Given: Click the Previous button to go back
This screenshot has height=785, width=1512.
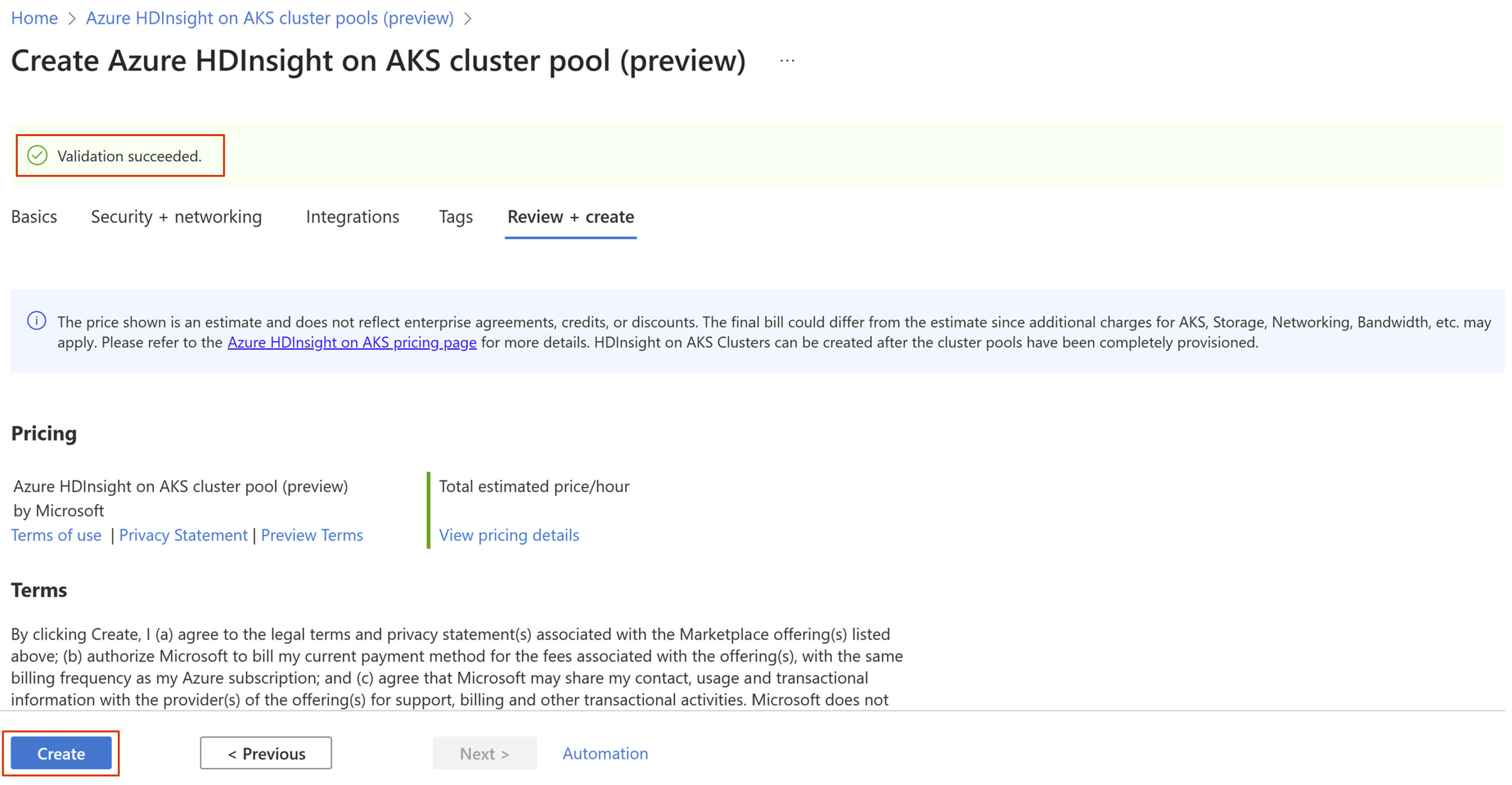Looking at the screenshot, I should tap(266, 753).
